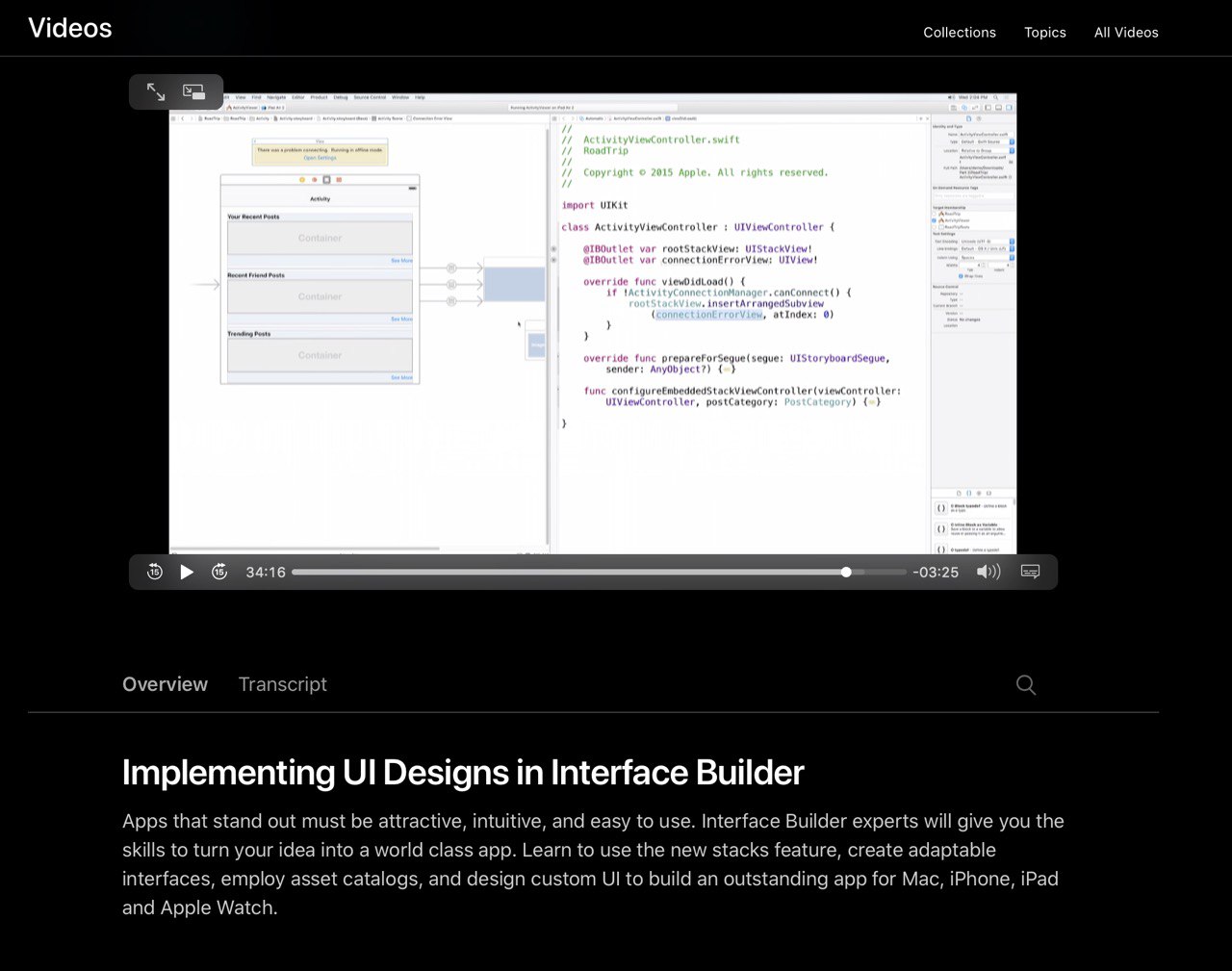The image size is (1232, 971).
Task: Toggle closed captions
Action: pyautogui.click(x=1030, y=572)
